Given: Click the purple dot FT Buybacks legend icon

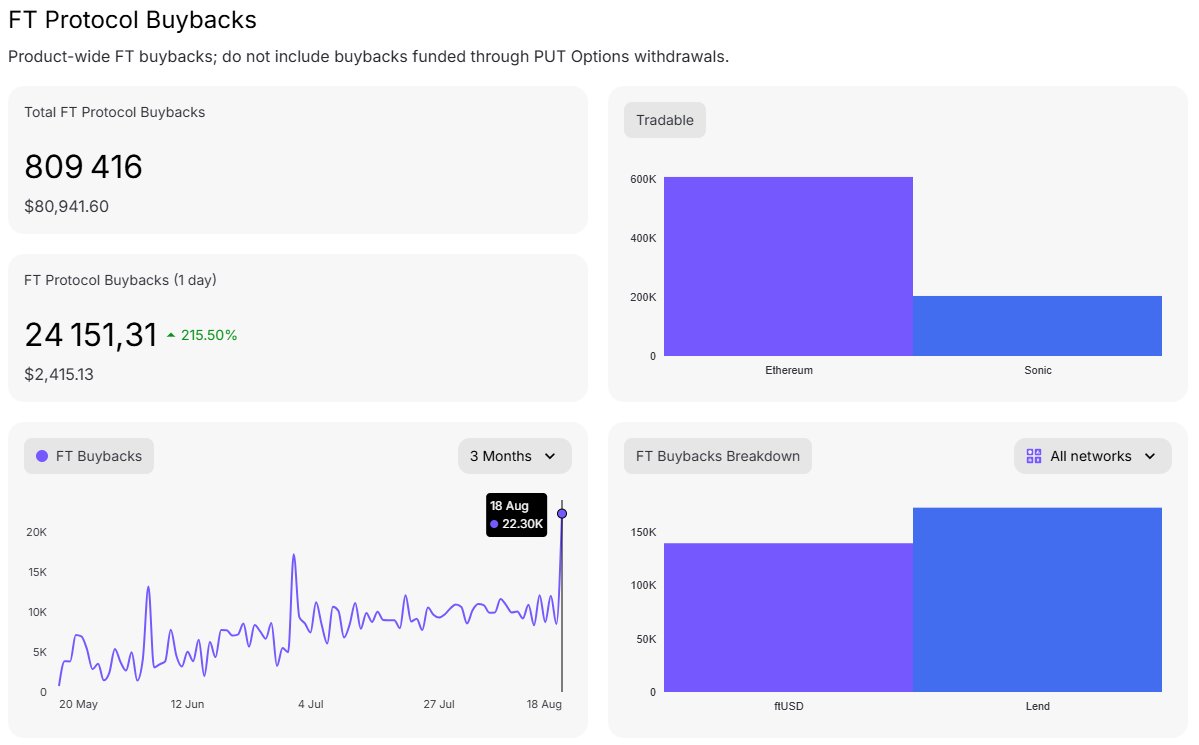Looking at the screenshot, I should click(x=42, y=456).
